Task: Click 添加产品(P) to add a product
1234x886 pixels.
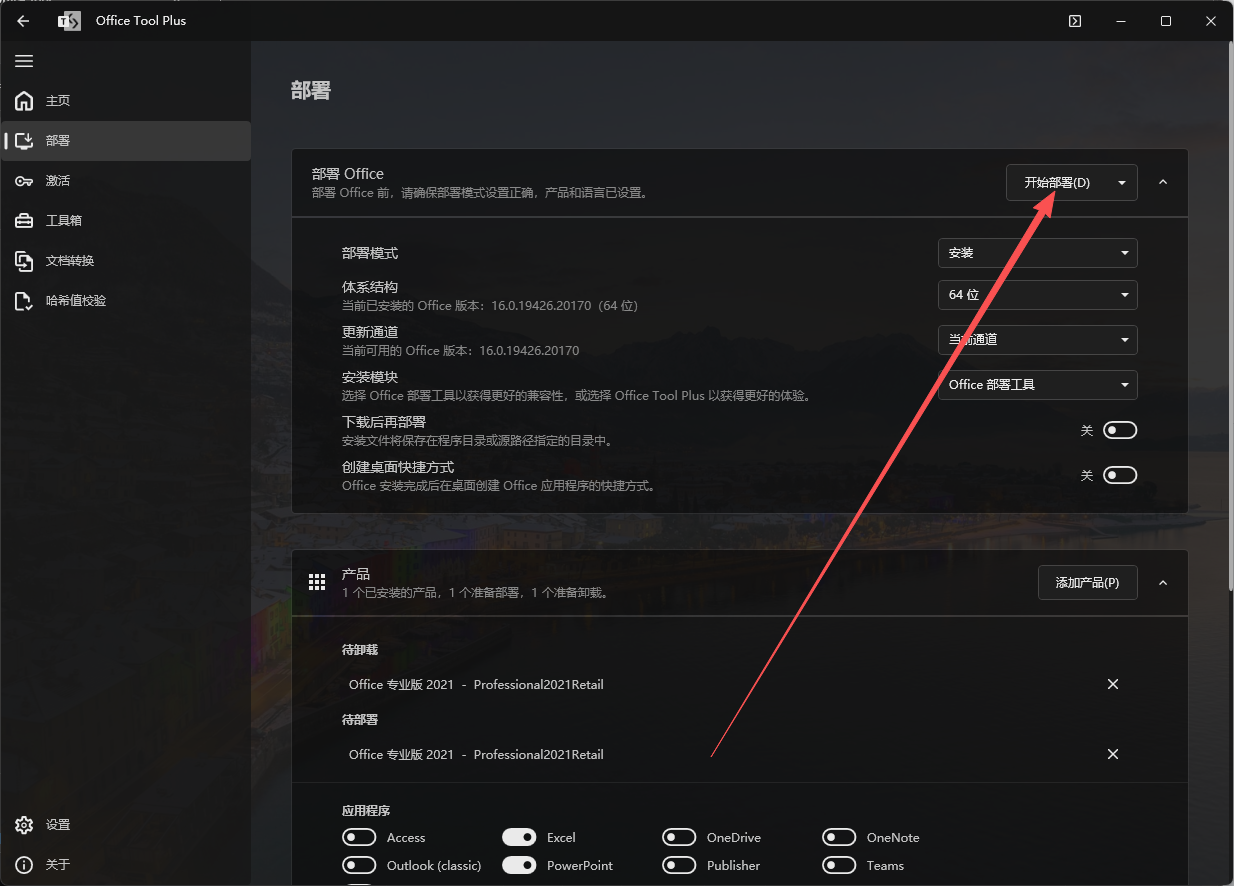Action: click(x=1087, y=582)
